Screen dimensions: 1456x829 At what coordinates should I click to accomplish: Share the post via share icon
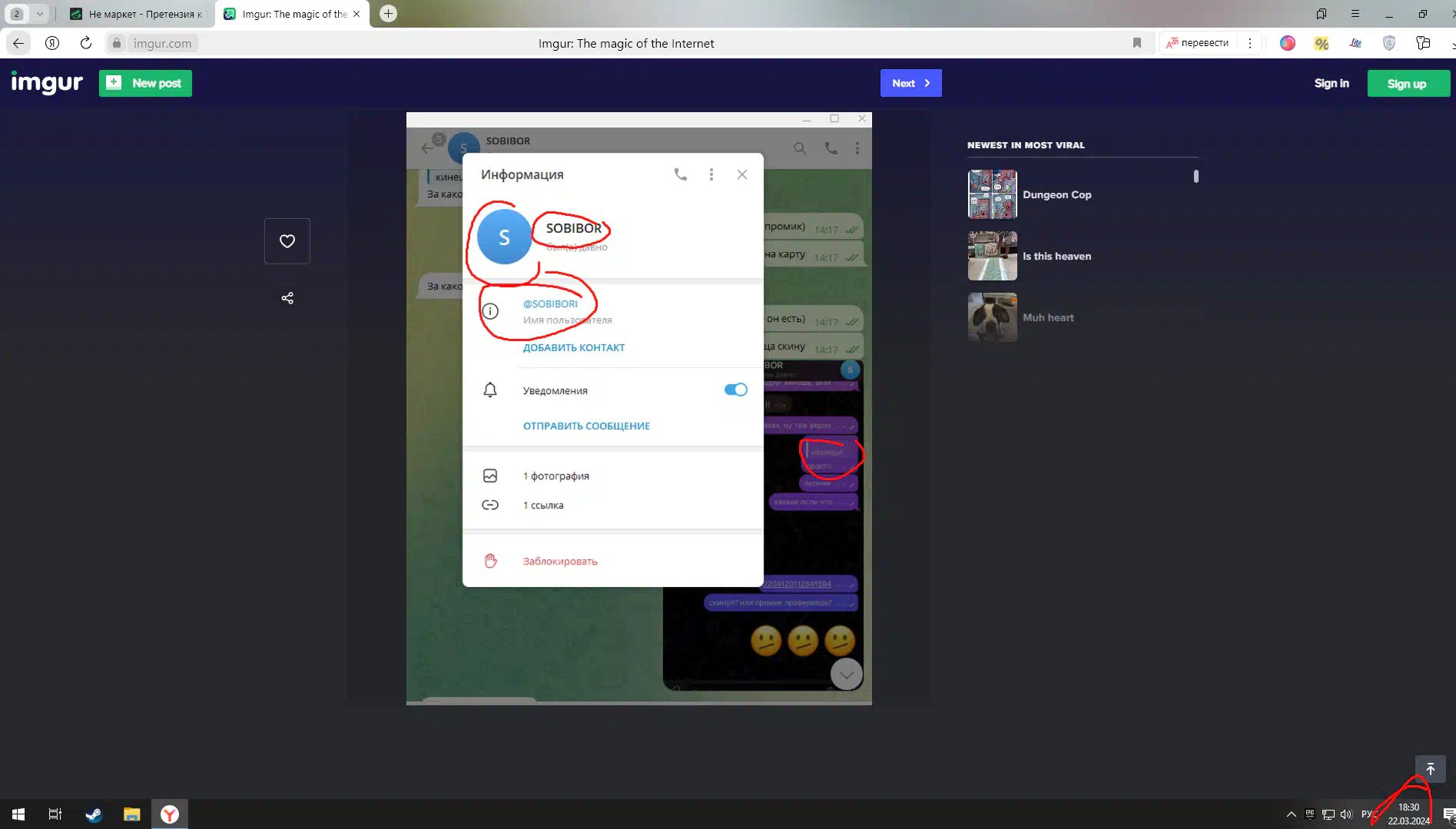pos(287,298)
